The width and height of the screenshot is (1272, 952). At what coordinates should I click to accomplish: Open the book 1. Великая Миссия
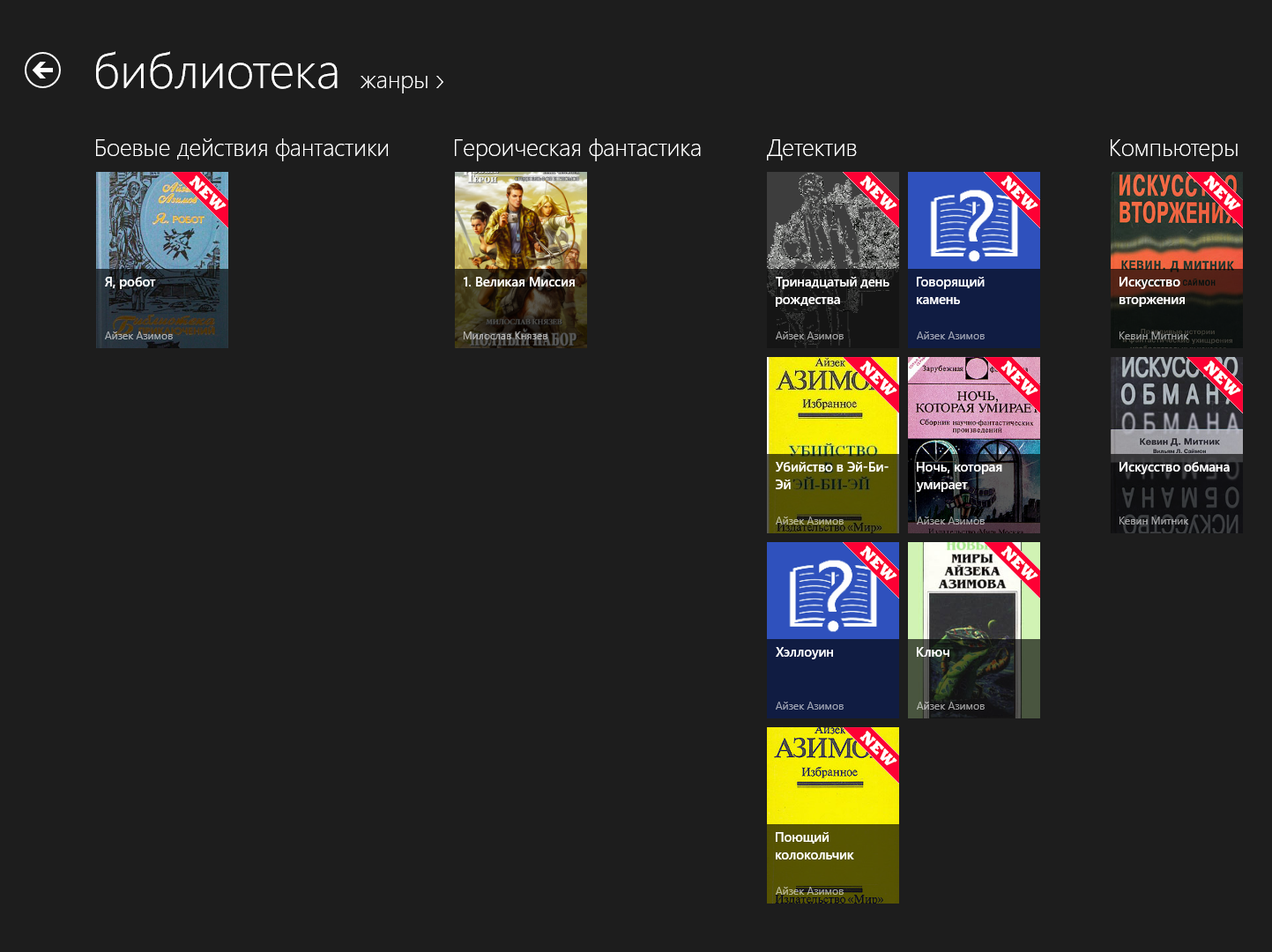[521, 260]
